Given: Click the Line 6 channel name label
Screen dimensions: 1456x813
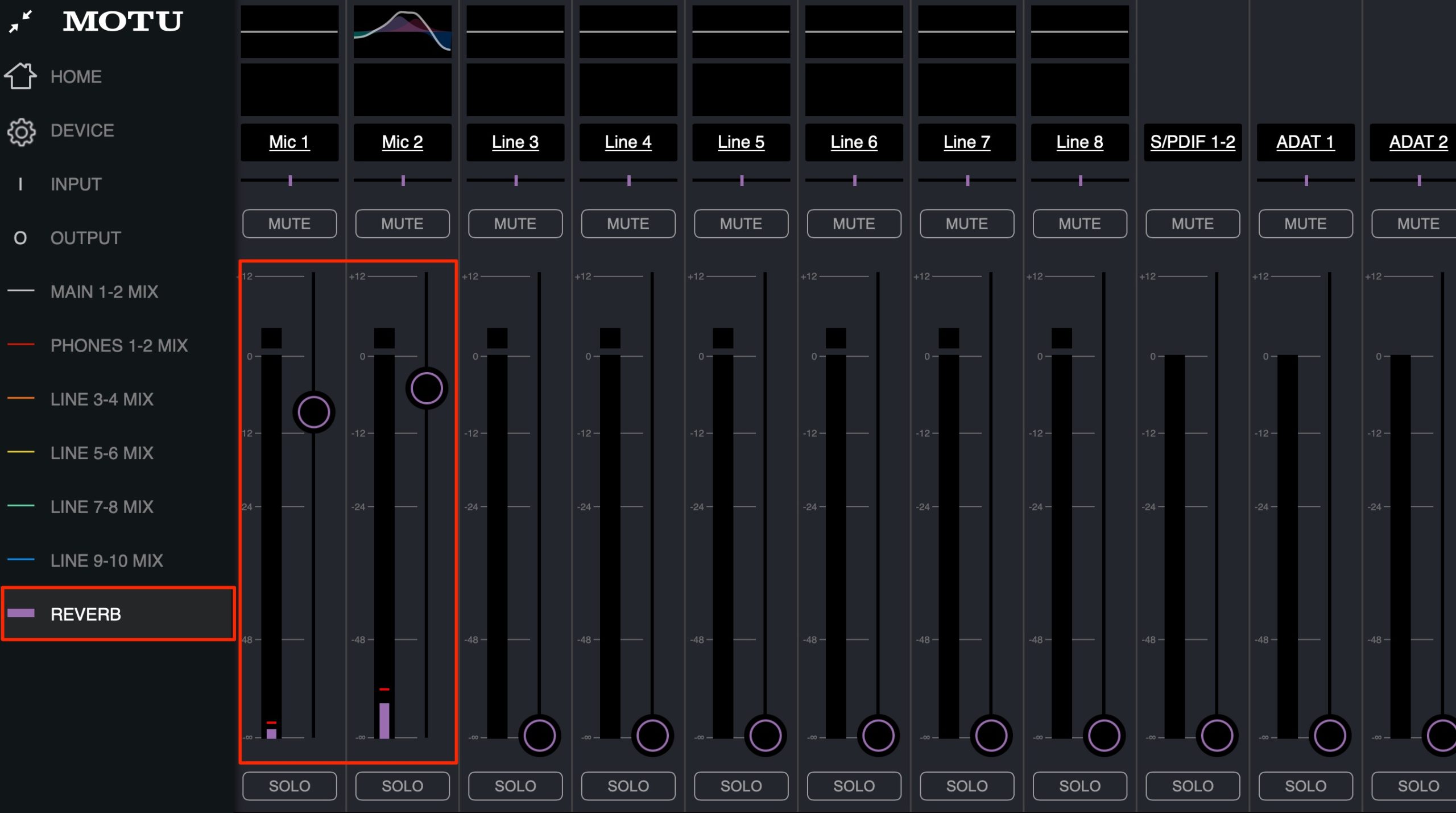Looking at the screenshot, I should (854, 142).
